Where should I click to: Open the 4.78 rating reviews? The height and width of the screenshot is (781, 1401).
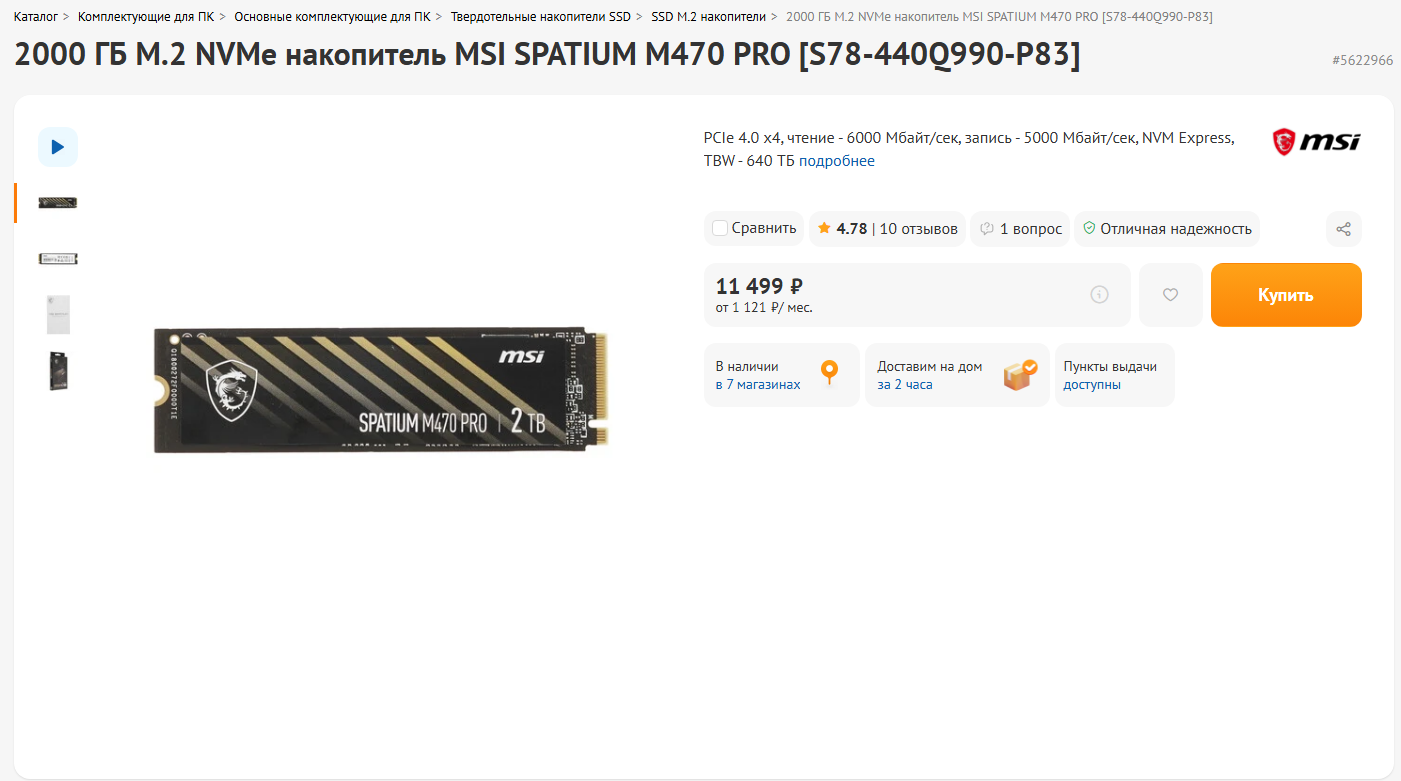[887, 229]
